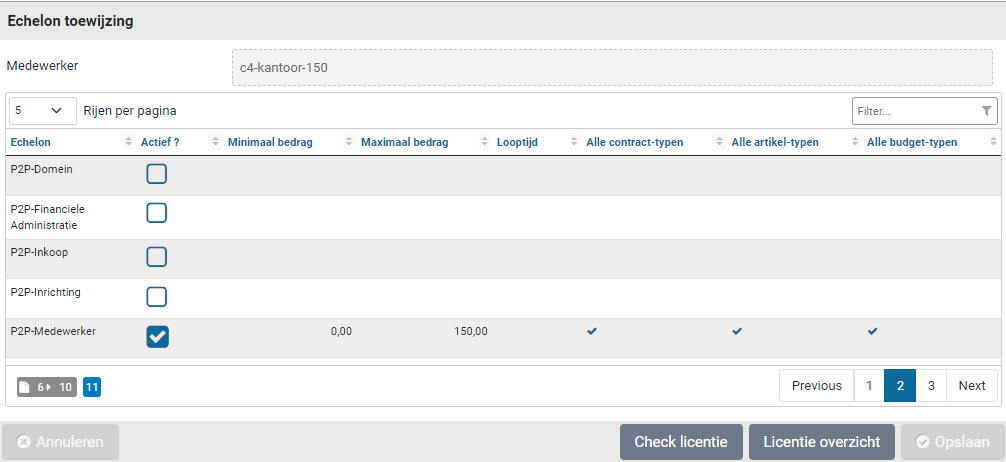Go to page 3
This screenshot has width=1006, height=462.
pyautogui.click(x=931, y=386)
